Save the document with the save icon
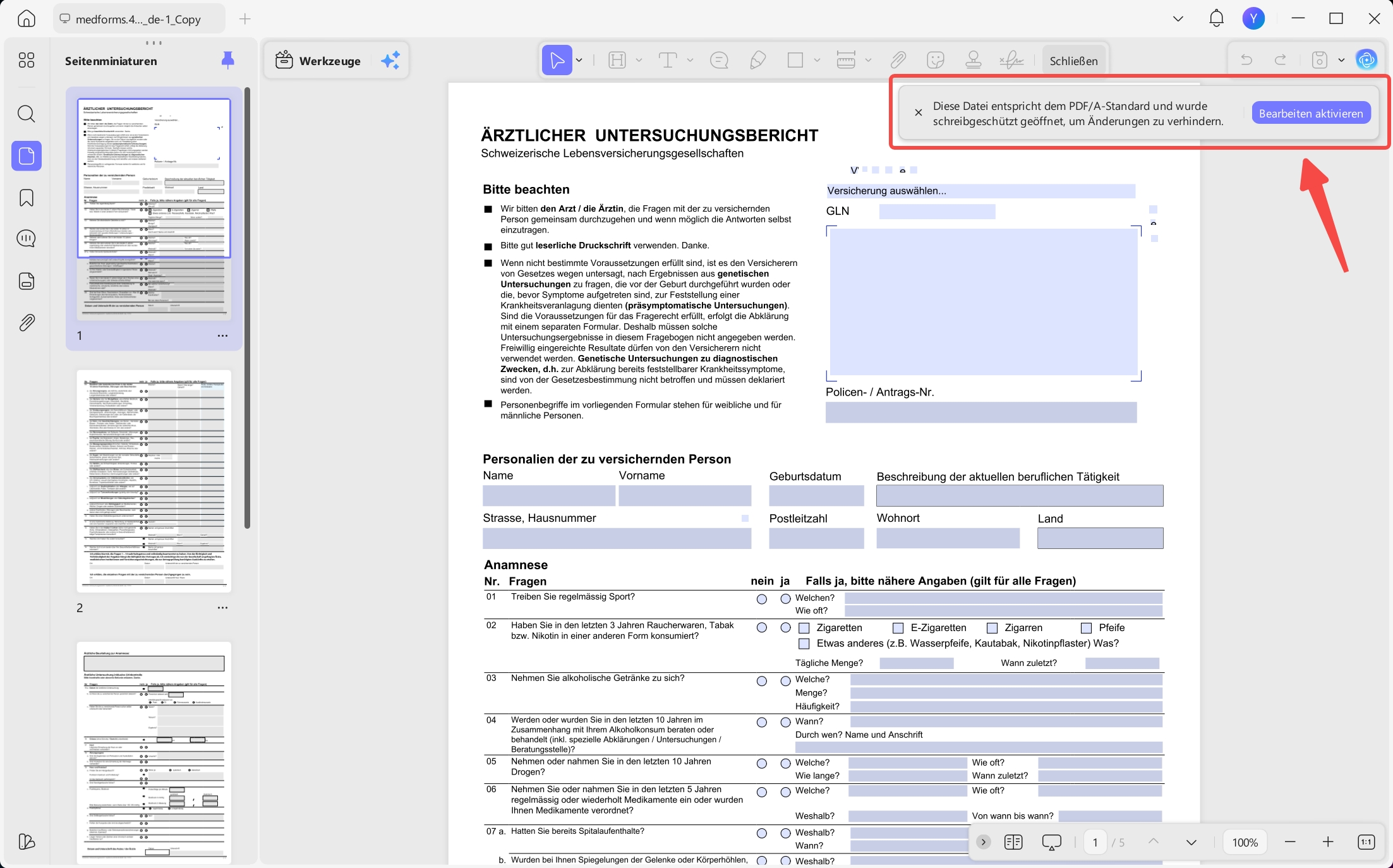Screen dimensions: 1393x868 coord(1319,60)
